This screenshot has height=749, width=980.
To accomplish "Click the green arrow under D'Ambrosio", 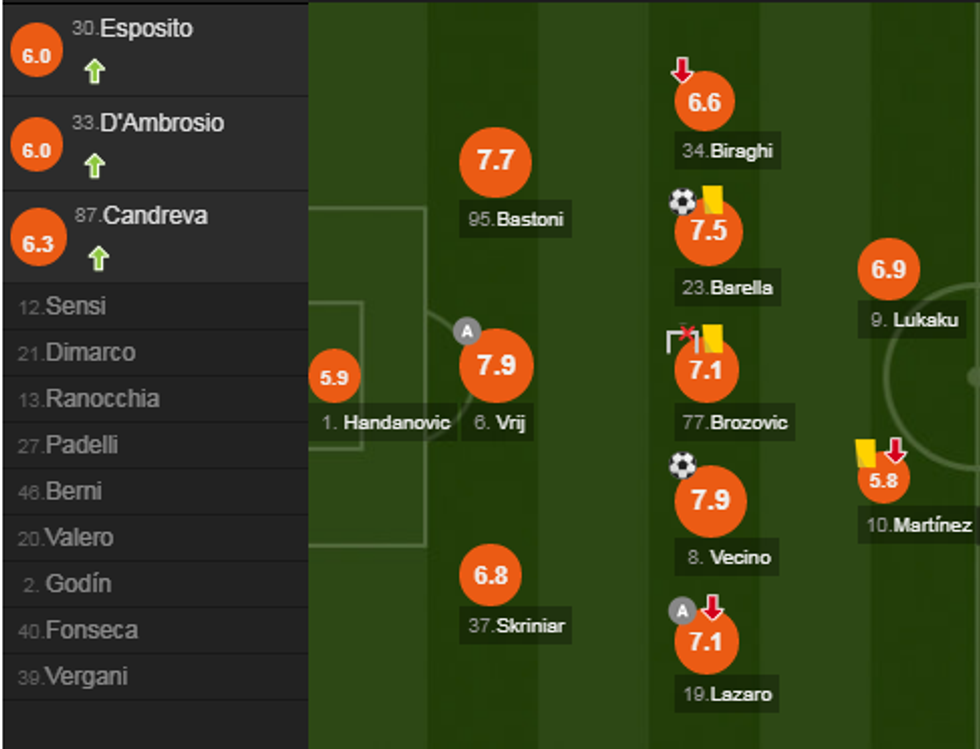I will coord(94,165).
